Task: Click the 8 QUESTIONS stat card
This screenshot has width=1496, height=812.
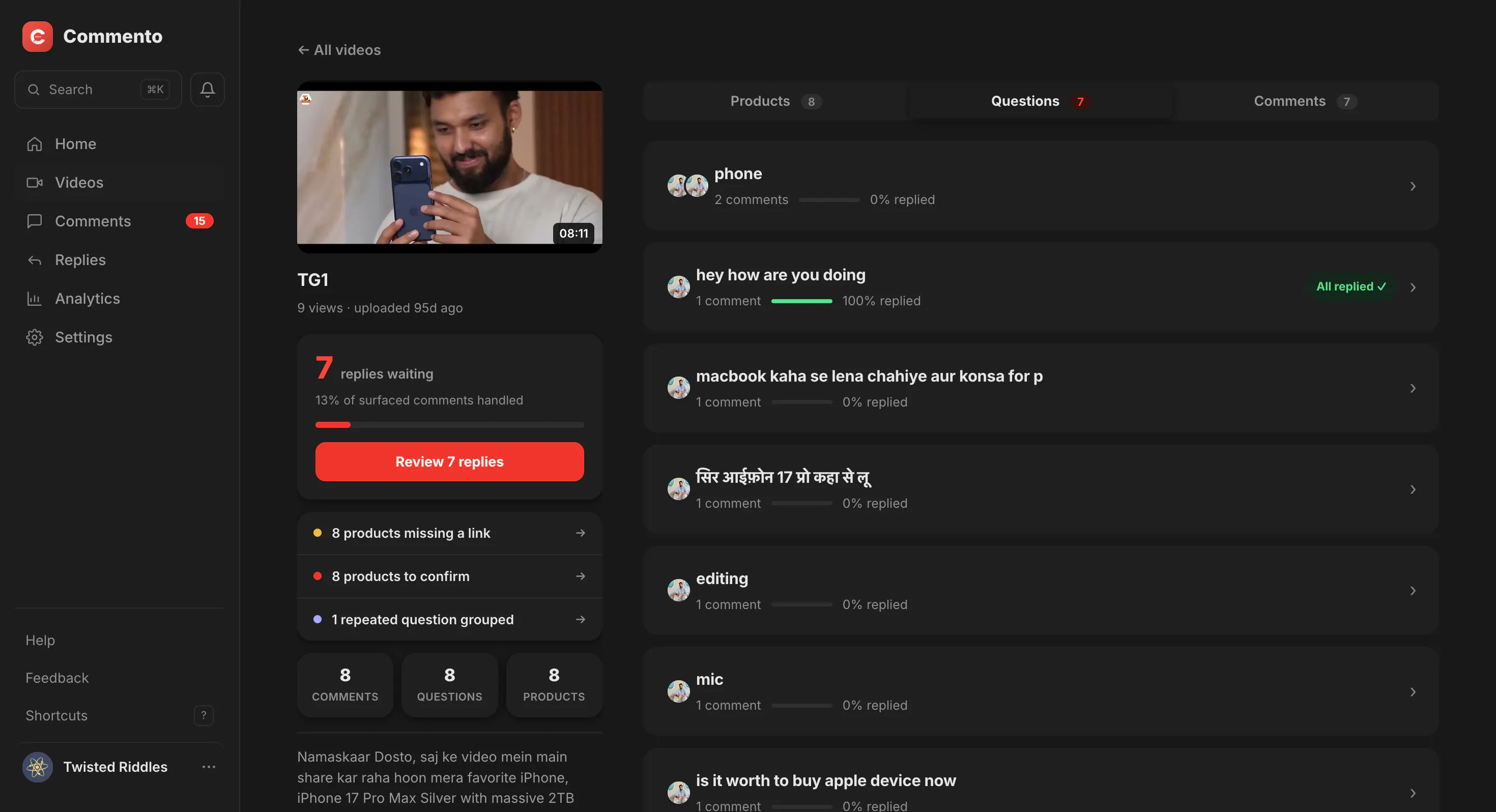Action: tap(449, 685)
